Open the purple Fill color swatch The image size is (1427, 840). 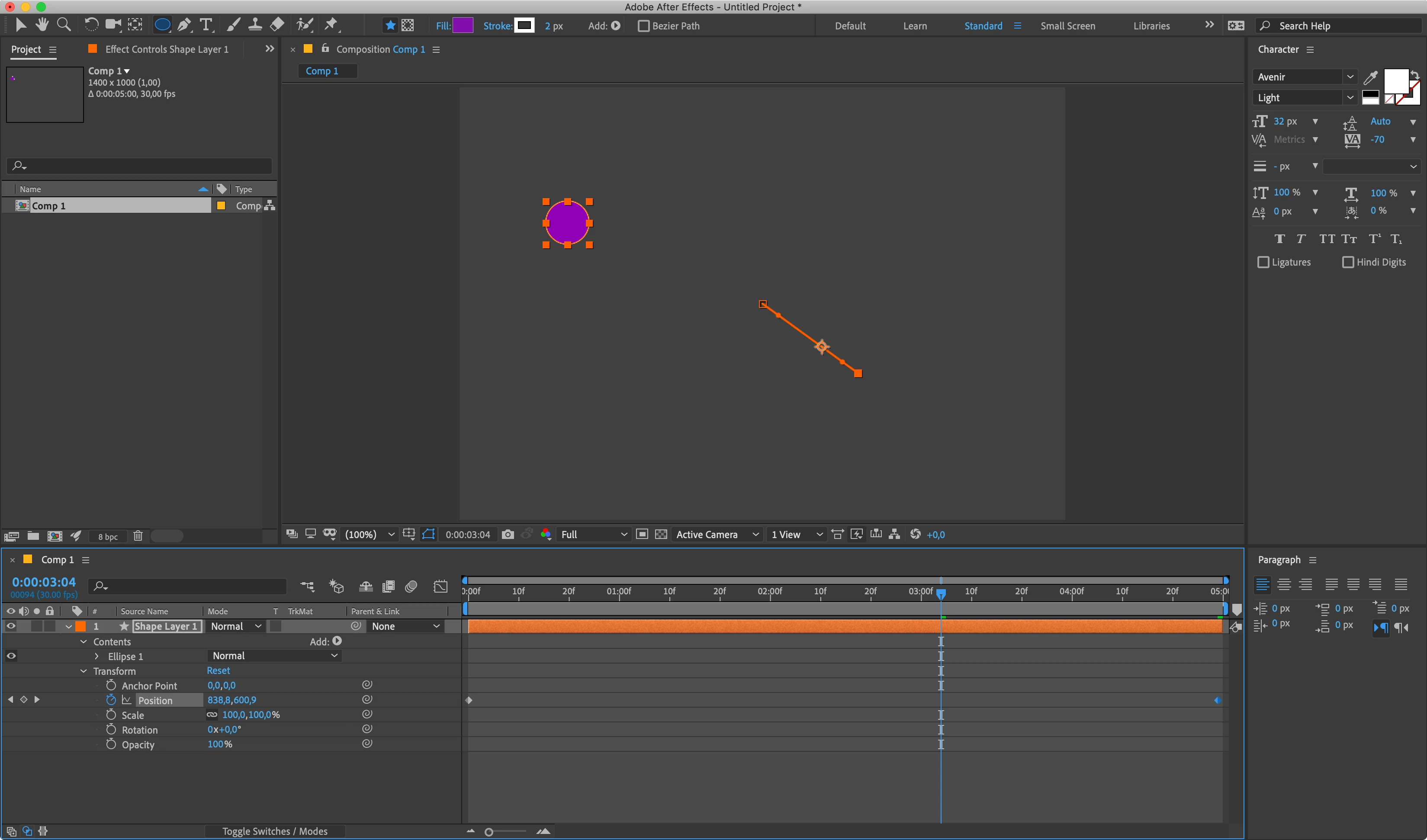click(463, 26)
